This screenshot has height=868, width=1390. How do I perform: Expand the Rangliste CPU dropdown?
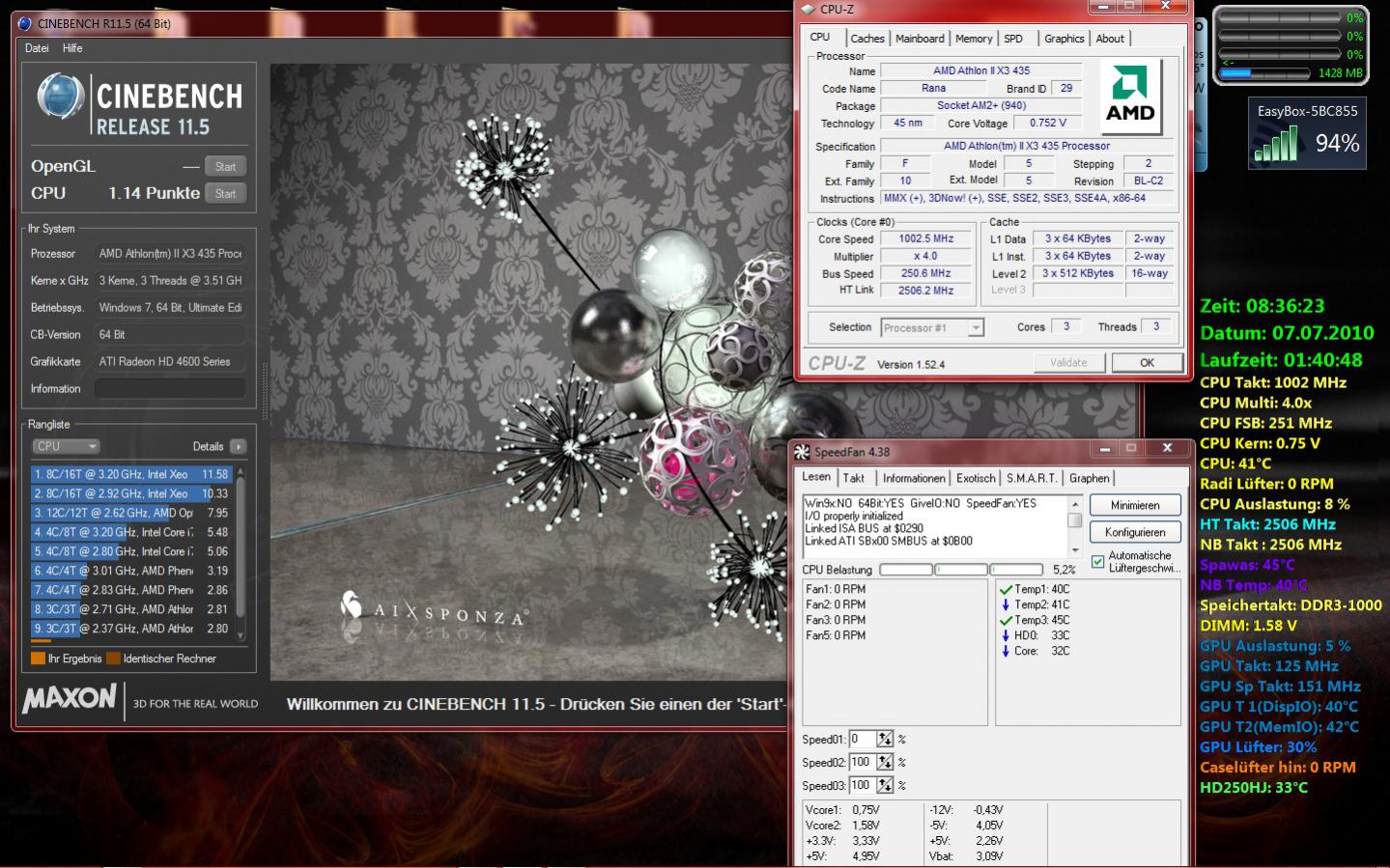tap(66, 446)
